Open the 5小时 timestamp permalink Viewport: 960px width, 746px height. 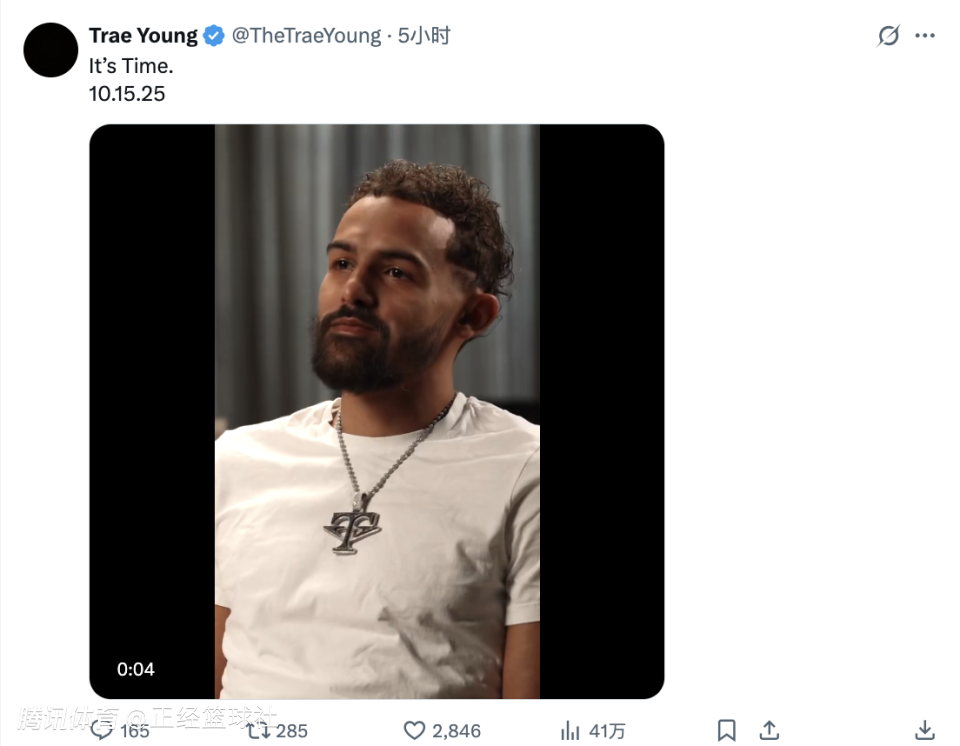[x=424, y=36]
